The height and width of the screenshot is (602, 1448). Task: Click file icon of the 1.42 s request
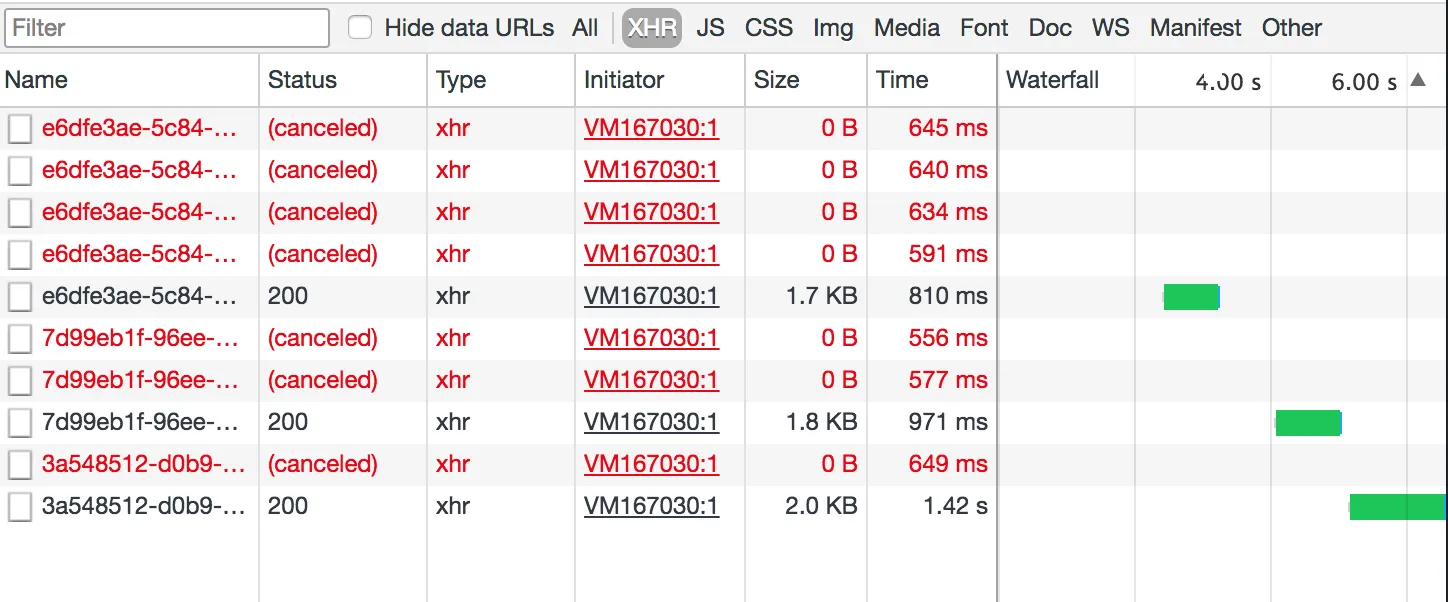tap(20, 507)
